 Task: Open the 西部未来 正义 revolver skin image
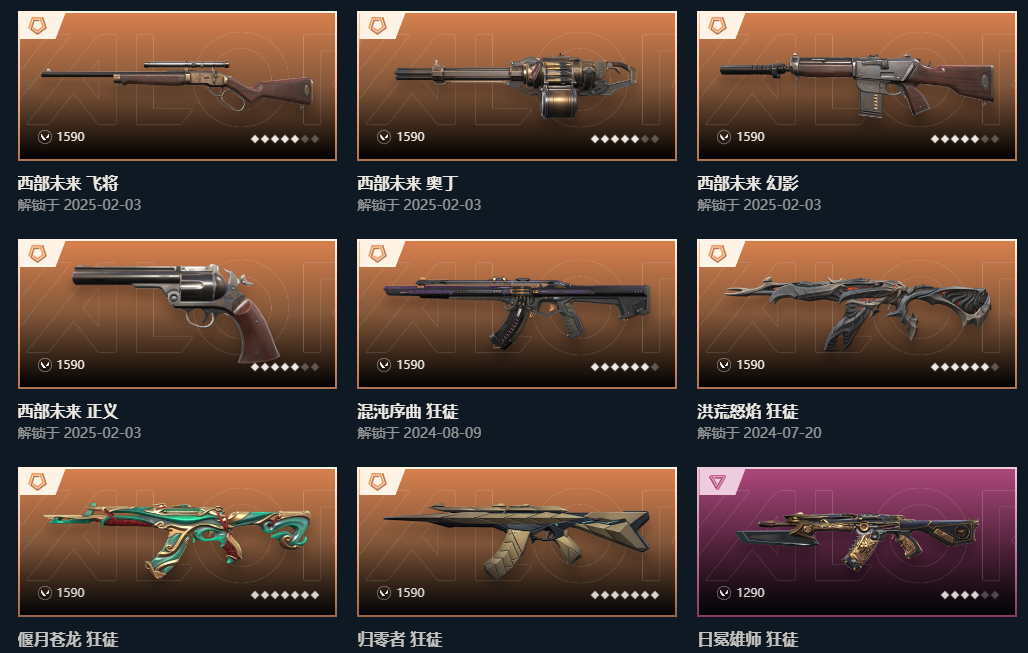coord(178,313)
